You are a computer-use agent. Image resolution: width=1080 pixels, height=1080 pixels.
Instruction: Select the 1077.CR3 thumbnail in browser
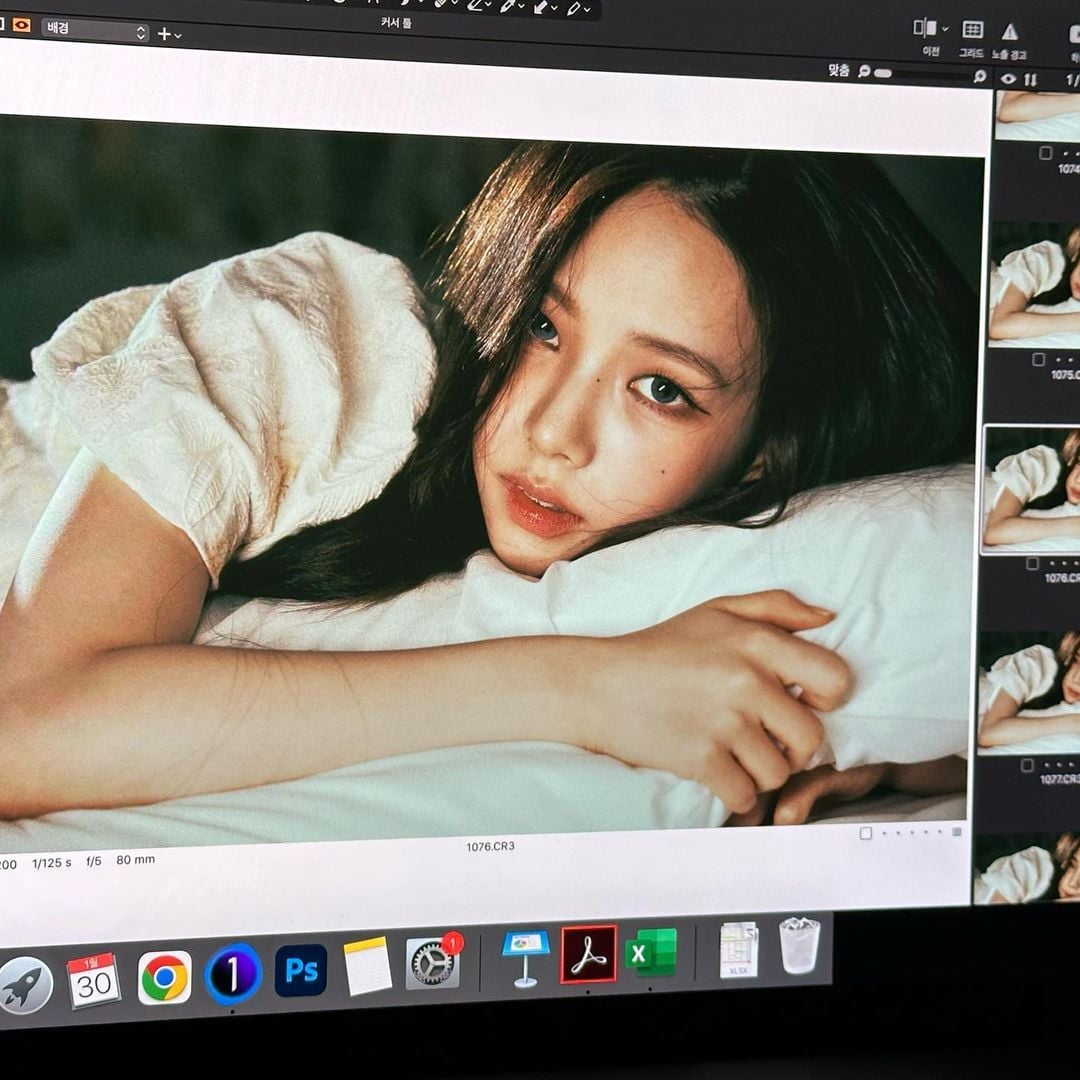point(1028,692)
